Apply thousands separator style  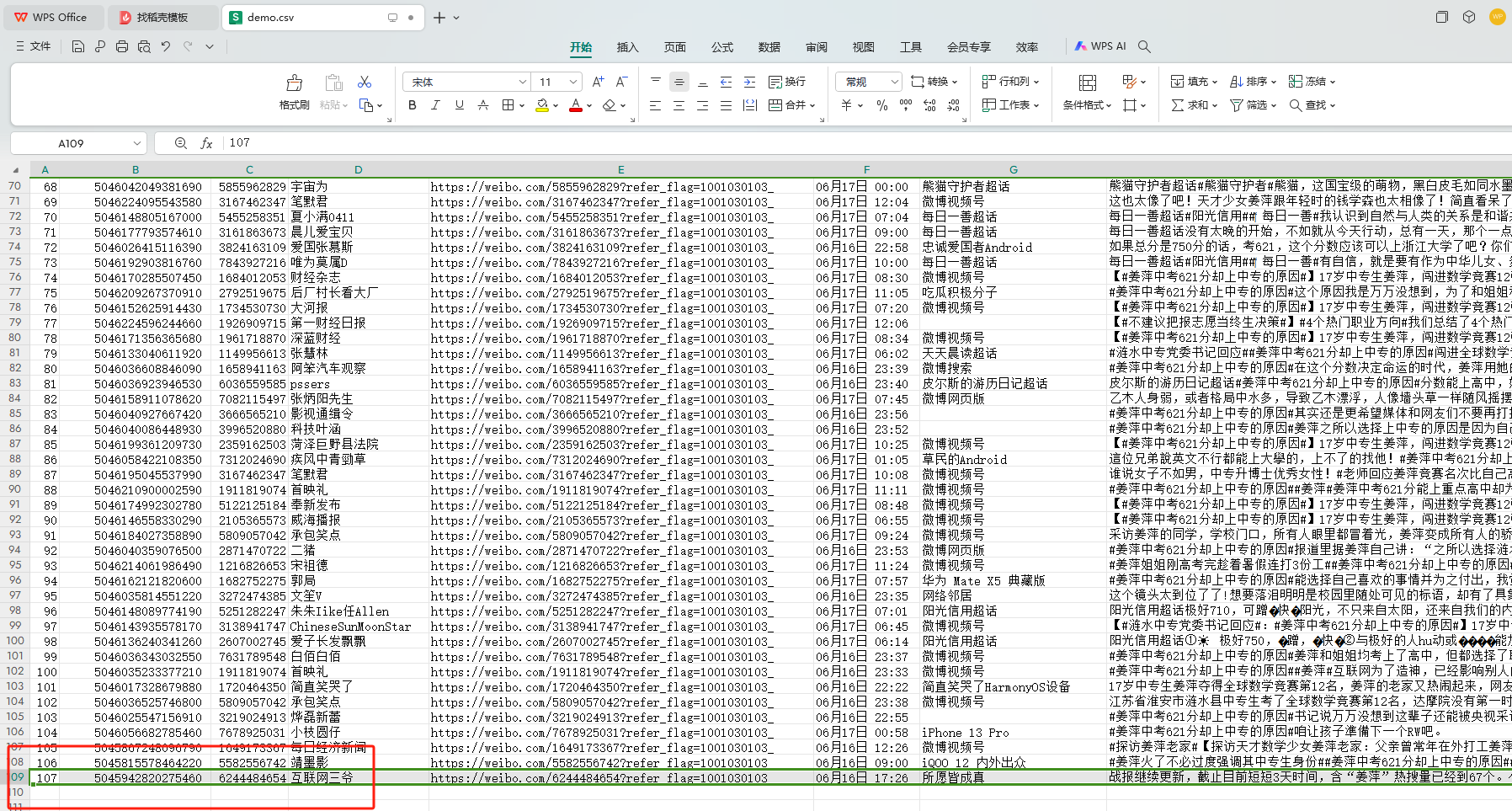coord(906,105)
